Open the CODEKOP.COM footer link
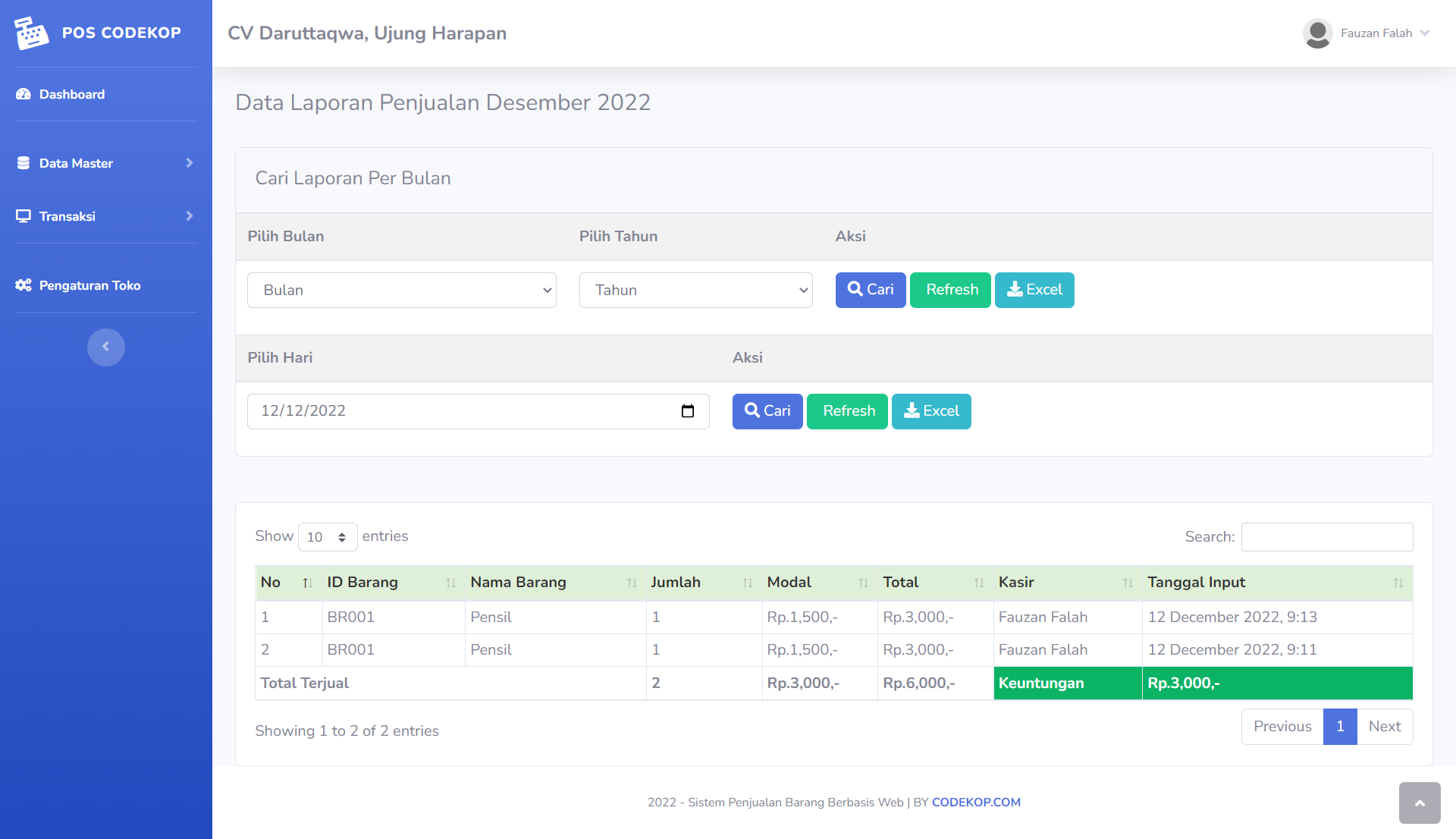Screen dimensions: 1456x839 click(x=975, y=803)
